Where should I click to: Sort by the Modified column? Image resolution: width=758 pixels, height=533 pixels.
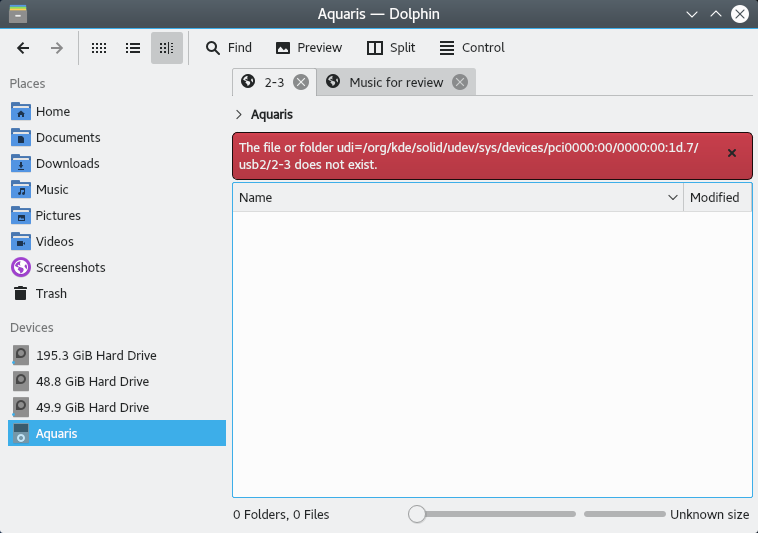tap(717, 198)
